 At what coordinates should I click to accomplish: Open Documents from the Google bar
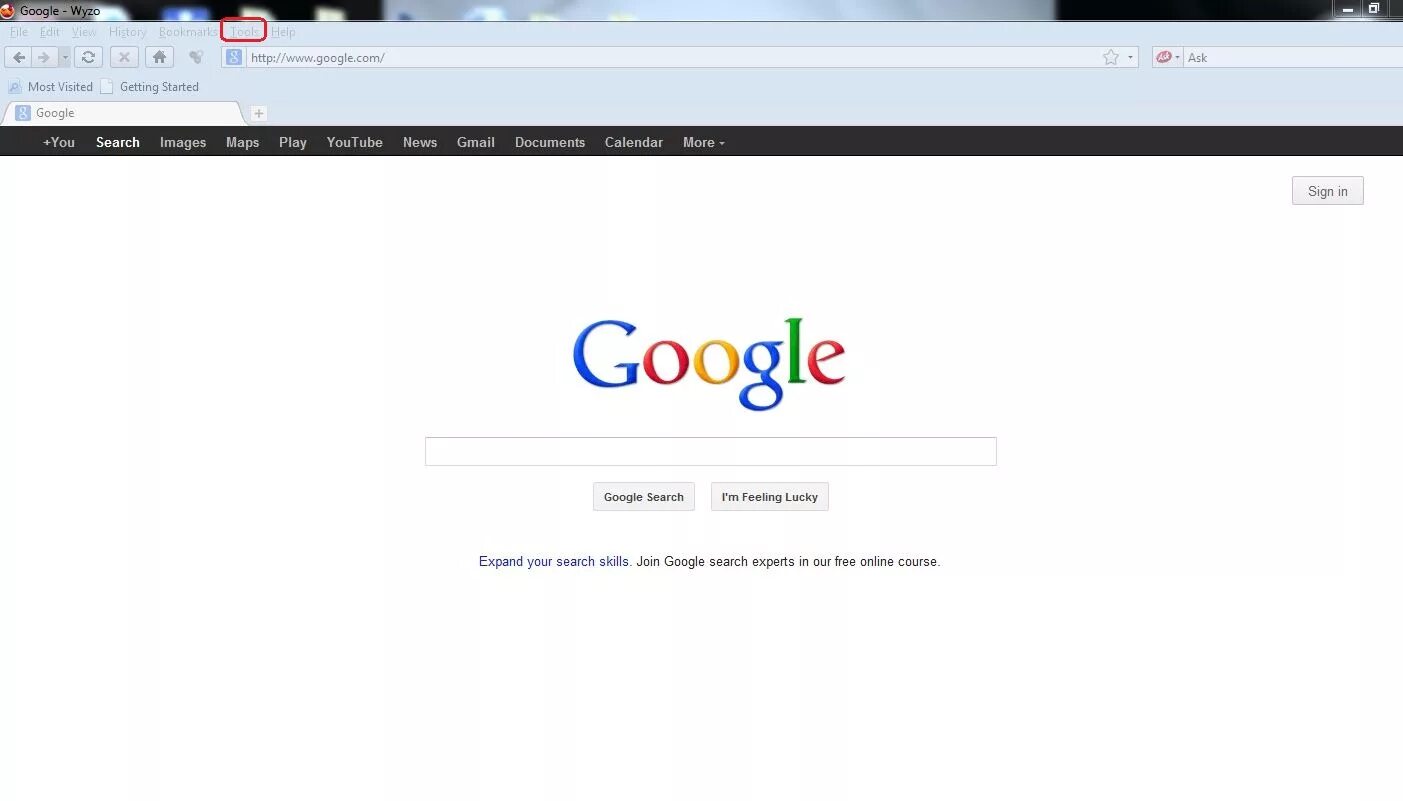click(550, 142)
